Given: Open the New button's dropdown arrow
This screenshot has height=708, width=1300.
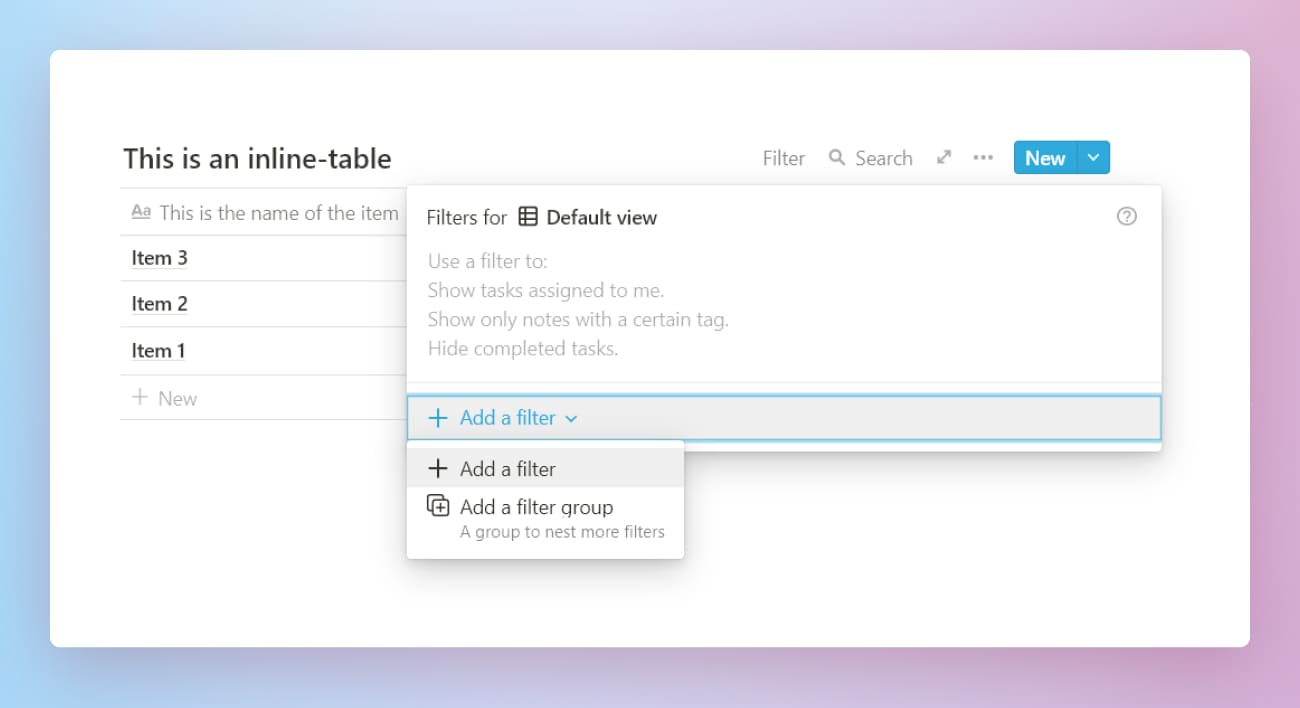Looking at the screenshot, I should 1092,157.
